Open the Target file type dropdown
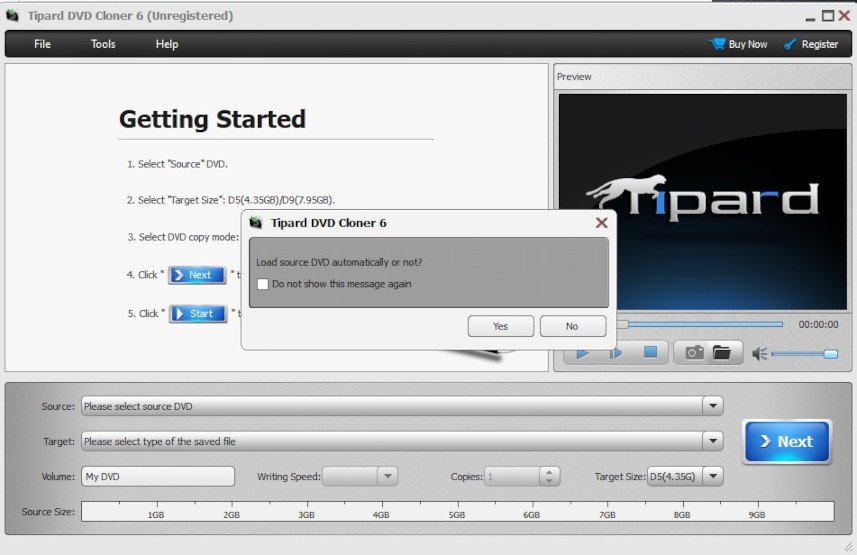This screenshot has height=555, width=857. [712, 441]
